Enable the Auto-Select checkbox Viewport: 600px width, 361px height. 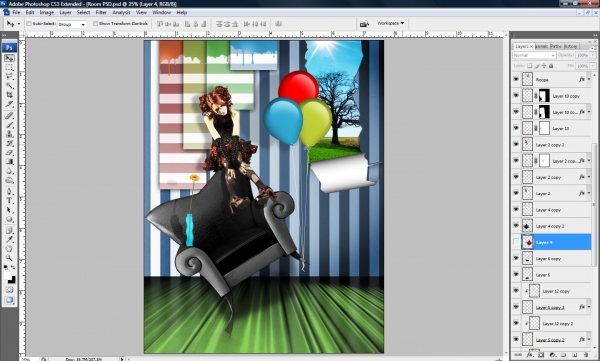point(29,24)
